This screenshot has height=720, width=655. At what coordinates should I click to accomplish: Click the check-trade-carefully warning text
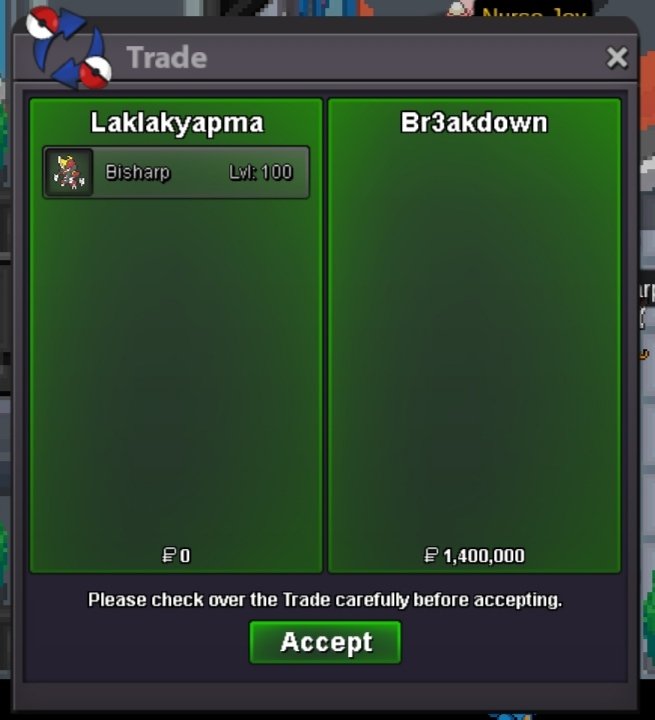tap(325, 600)
